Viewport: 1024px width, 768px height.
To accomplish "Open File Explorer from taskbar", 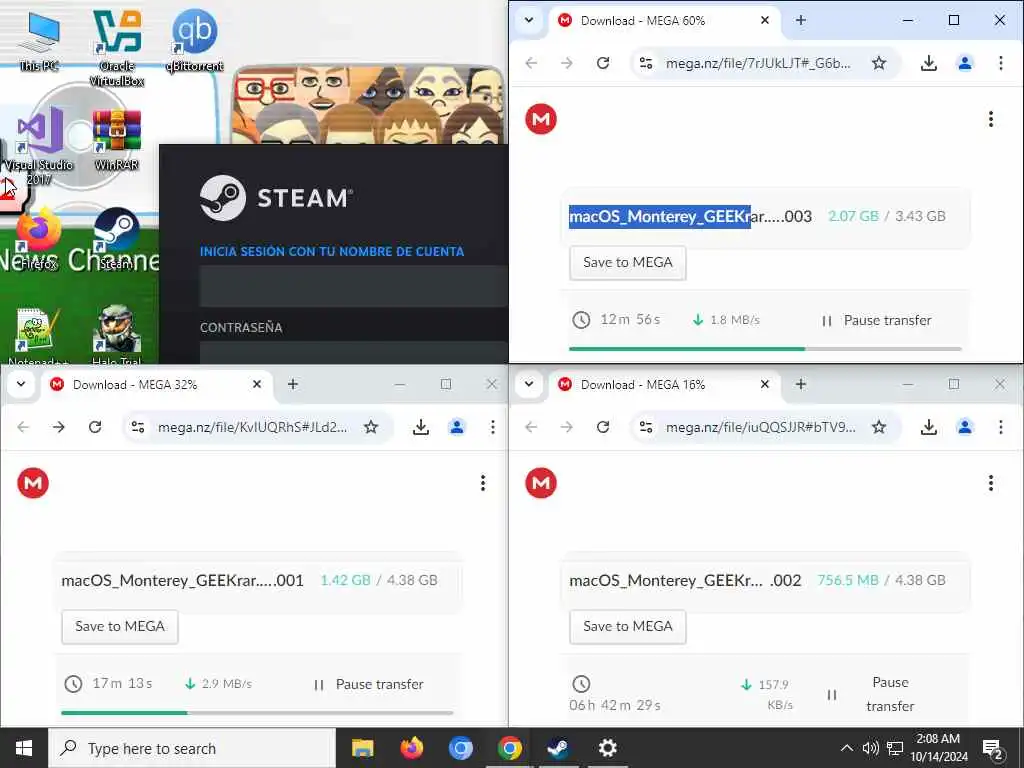I will tap(362, 748).
